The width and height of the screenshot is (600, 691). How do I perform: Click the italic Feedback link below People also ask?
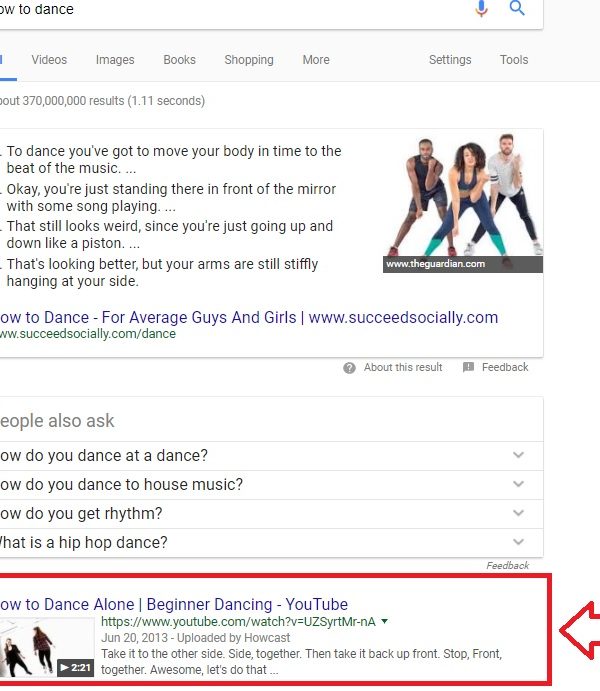click(x=507, y=565)
